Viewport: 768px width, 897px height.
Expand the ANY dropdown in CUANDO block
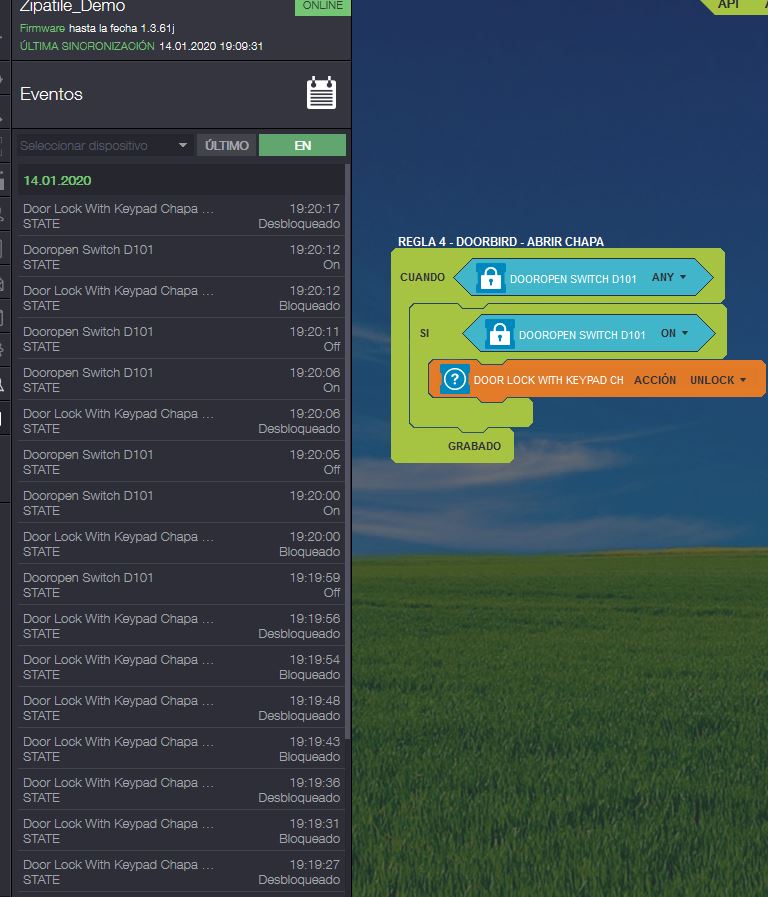coord(669,278)
